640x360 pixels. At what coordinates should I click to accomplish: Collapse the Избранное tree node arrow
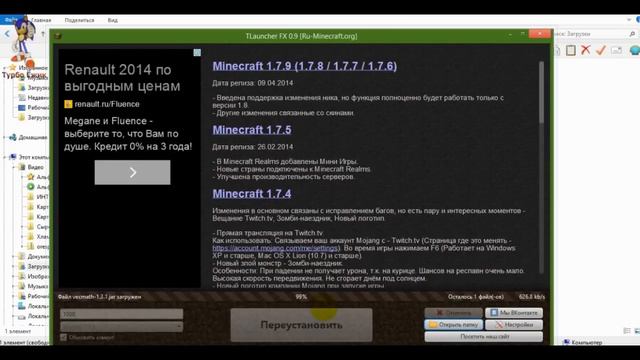tap(4, 68)
